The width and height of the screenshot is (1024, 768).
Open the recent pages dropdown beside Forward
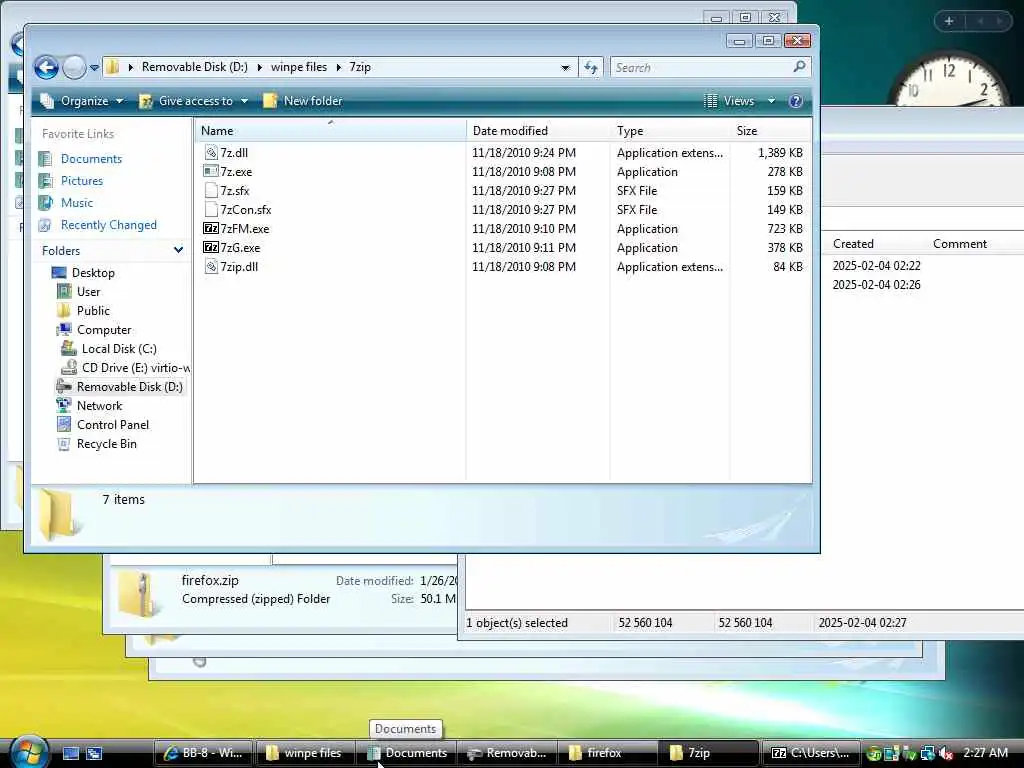tap(94, 67)
